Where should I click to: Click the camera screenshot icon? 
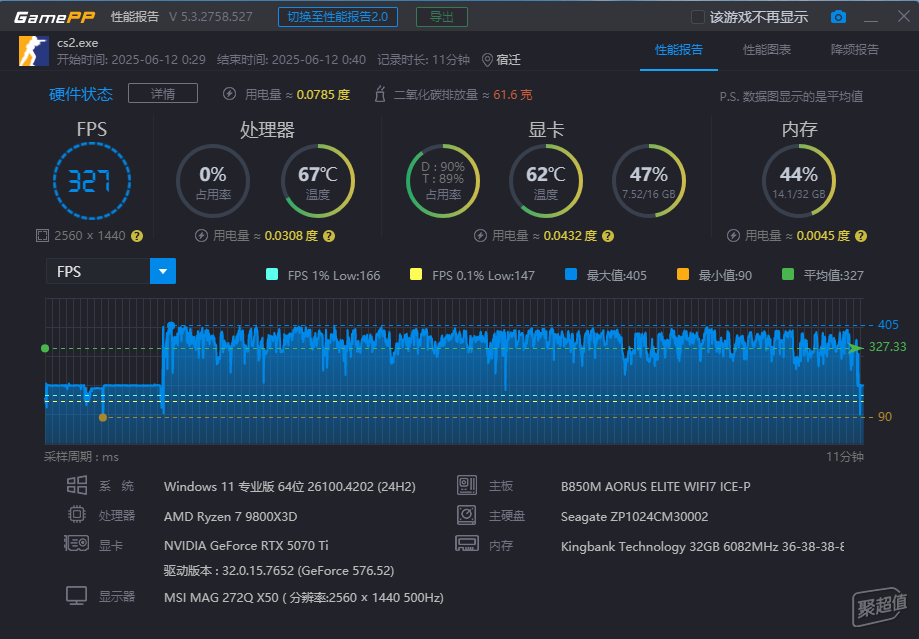(838, 17)
